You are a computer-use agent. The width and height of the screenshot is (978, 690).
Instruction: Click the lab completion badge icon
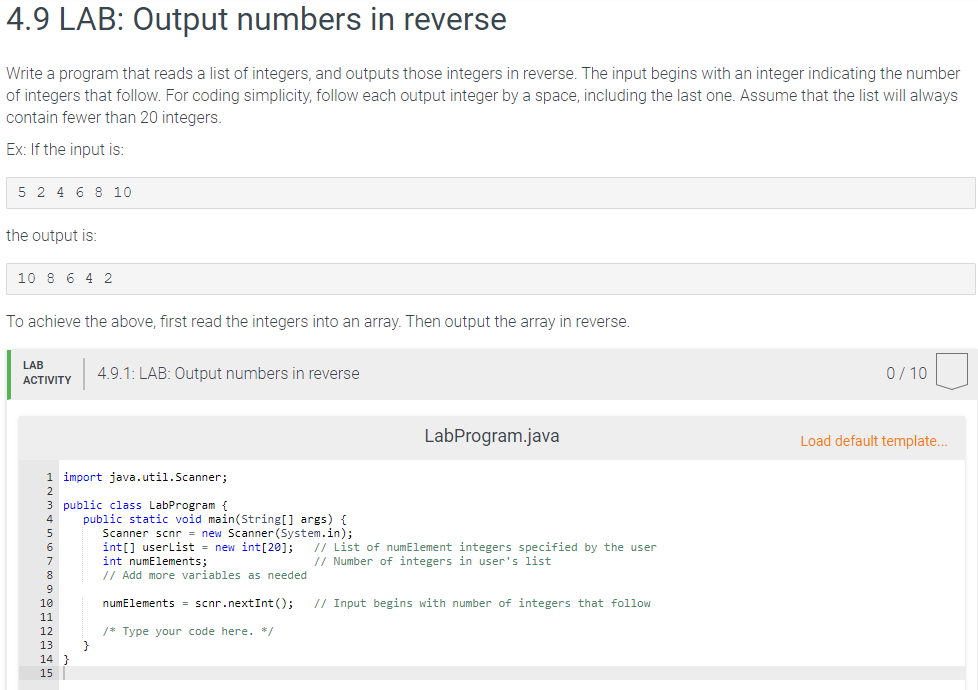pyautogui.click(x=952, y=372)
